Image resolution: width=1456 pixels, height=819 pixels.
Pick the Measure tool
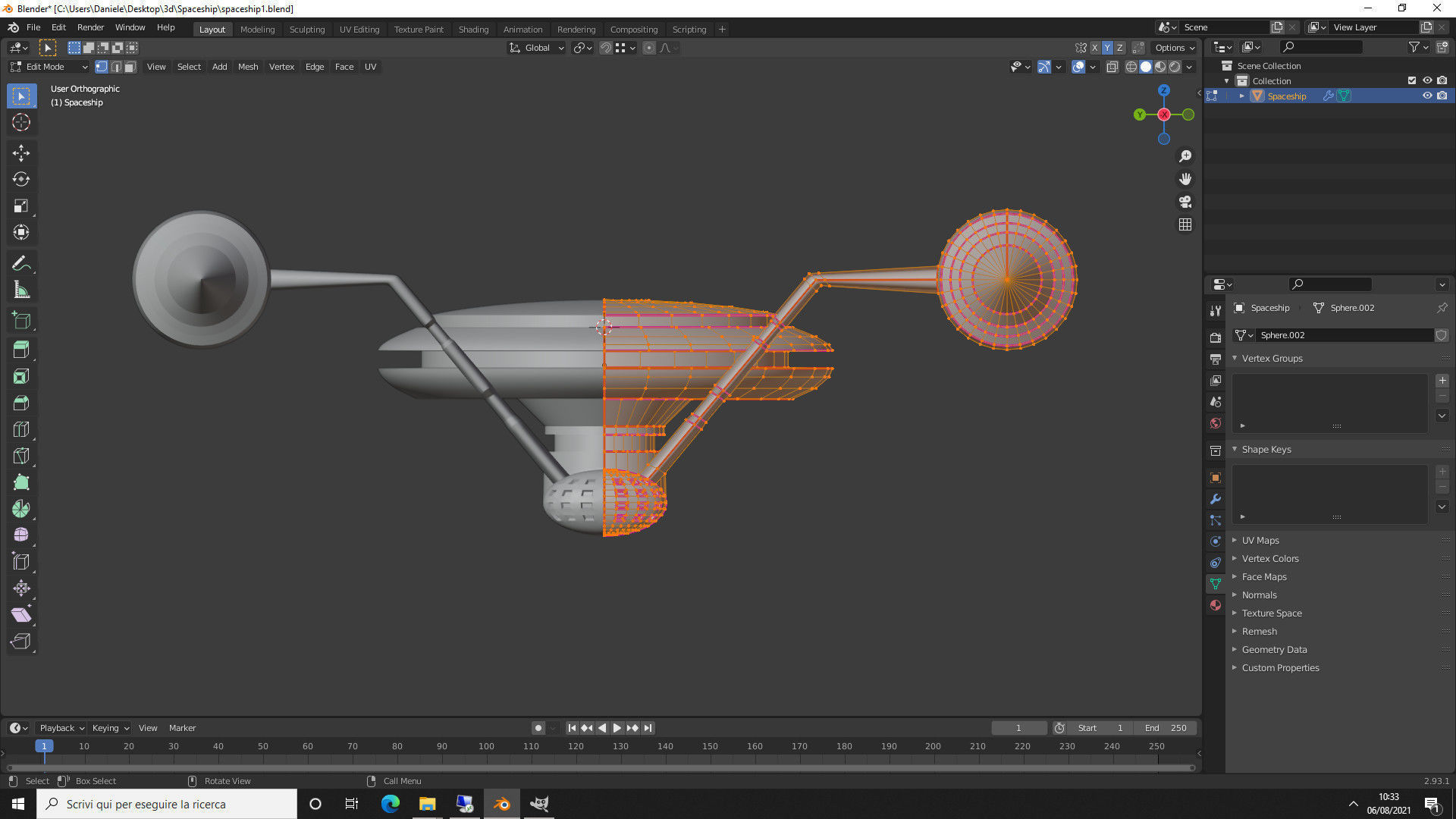click(x=21, y=290)
